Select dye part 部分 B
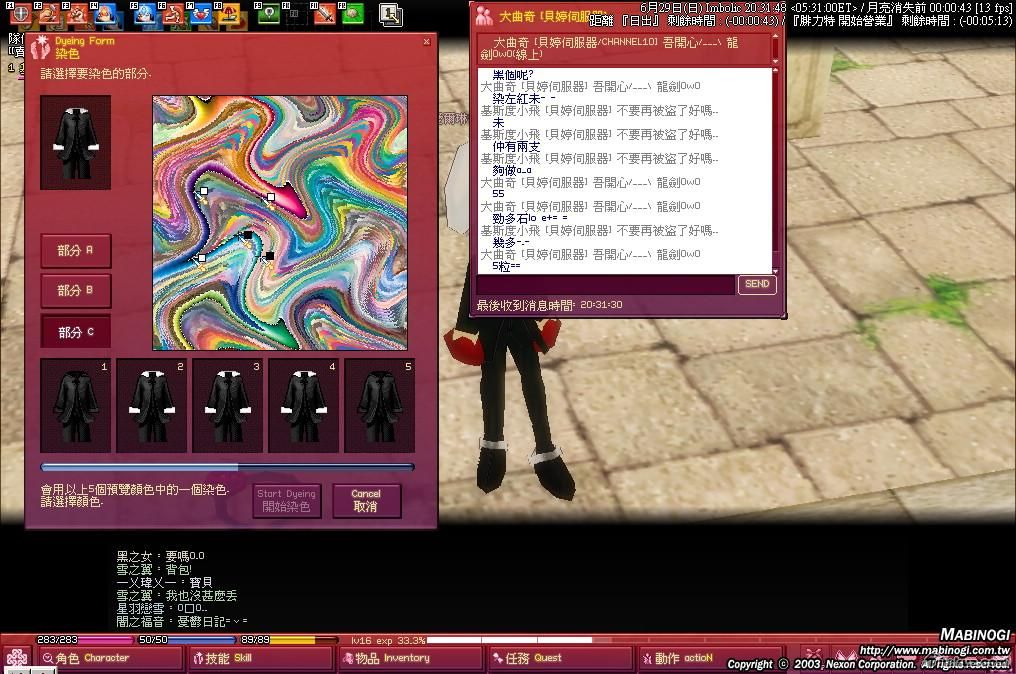 (76, 290)
